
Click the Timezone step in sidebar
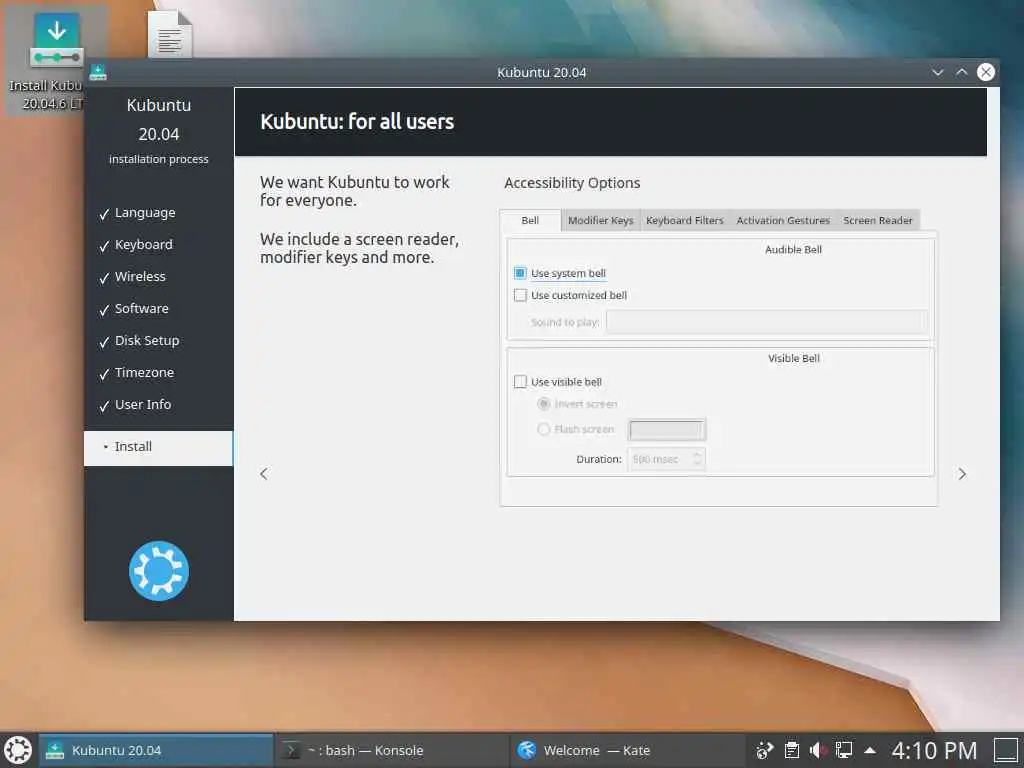[144, 373]
